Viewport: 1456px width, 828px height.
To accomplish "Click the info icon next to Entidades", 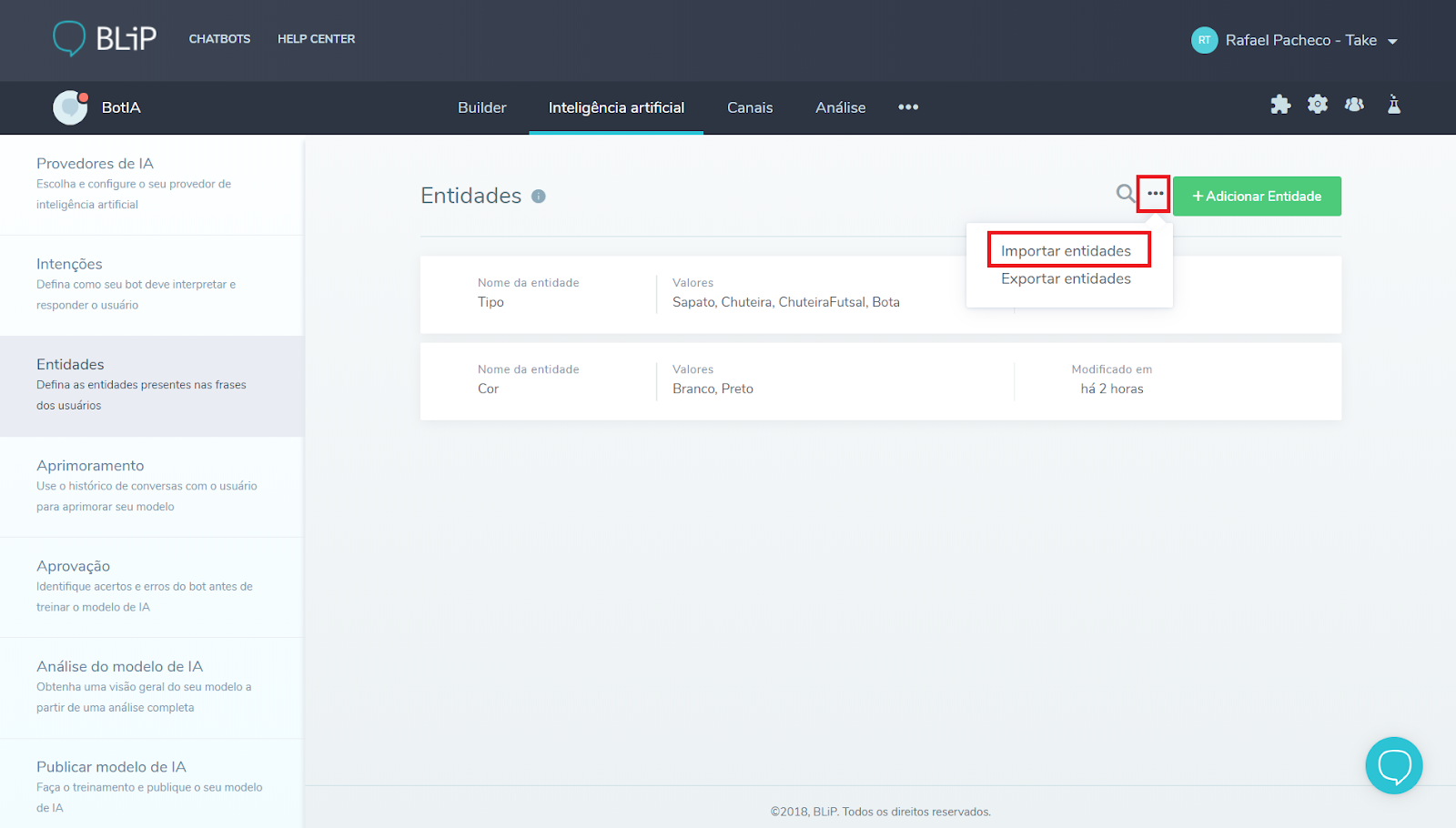I will pos(539,197).
